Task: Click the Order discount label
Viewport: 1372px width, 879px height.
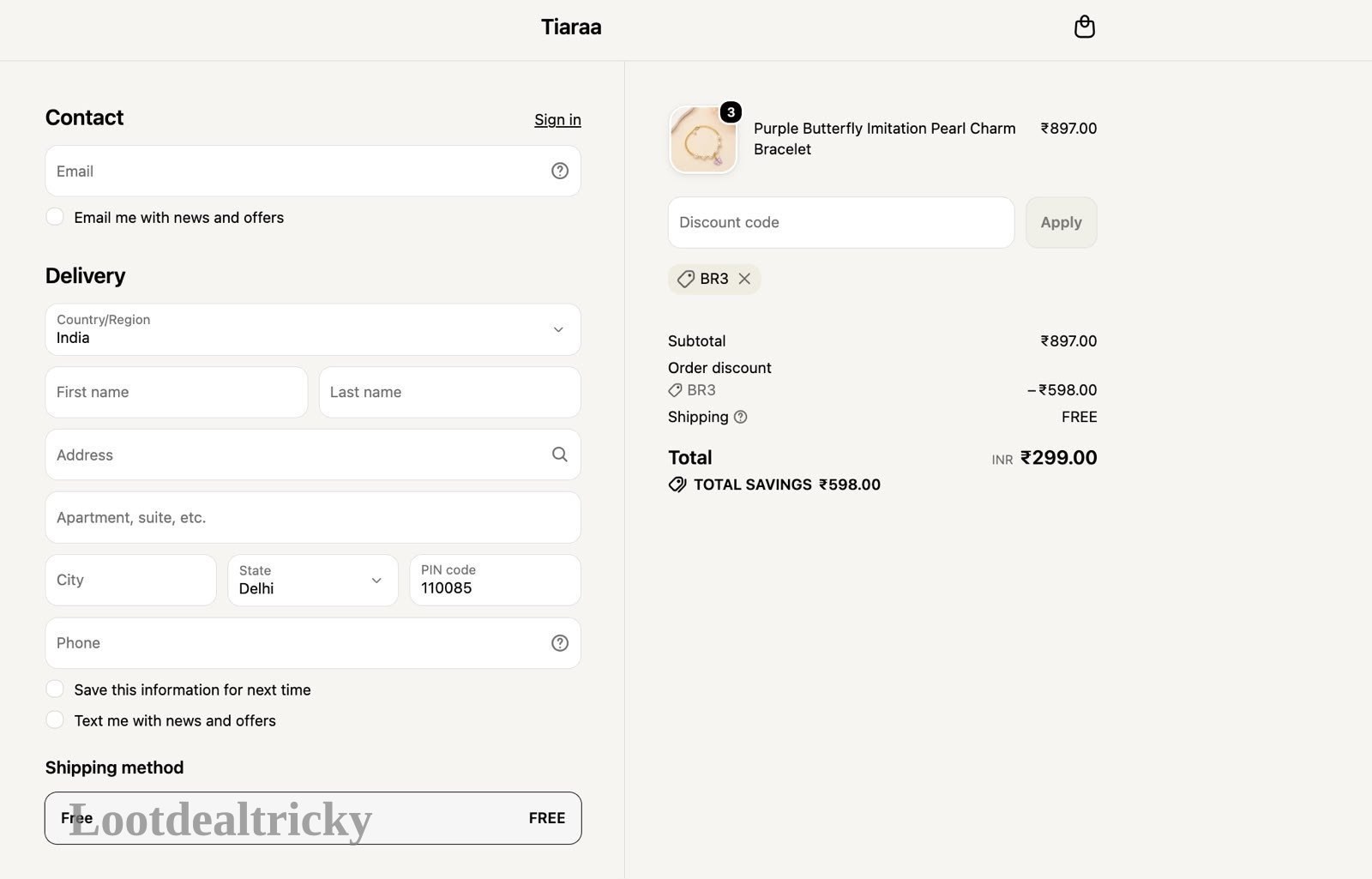Action: (719, 368)
